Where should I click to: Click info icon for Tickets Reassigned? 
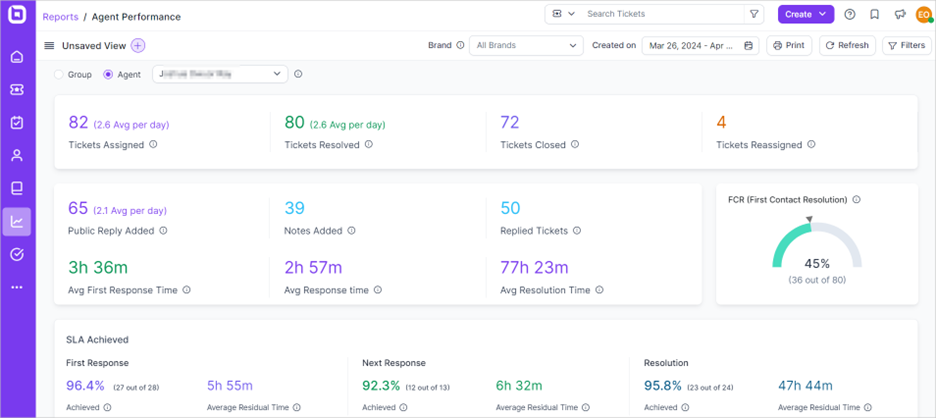[811, 145]
